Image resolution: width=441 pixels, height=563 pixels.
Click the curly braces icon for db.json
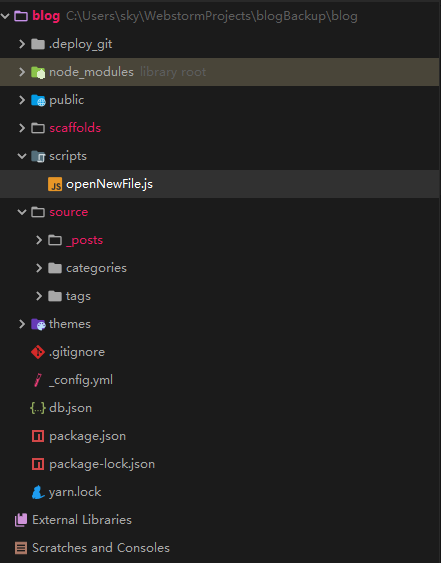coord(38,408)
